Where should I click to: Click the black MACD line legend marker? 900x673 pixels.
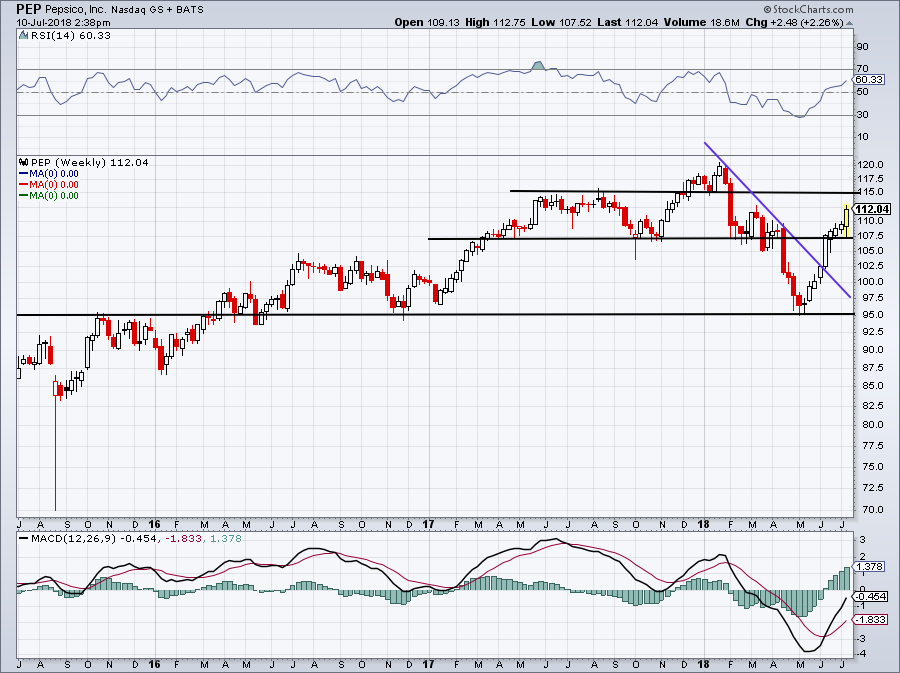pos(23,539)
